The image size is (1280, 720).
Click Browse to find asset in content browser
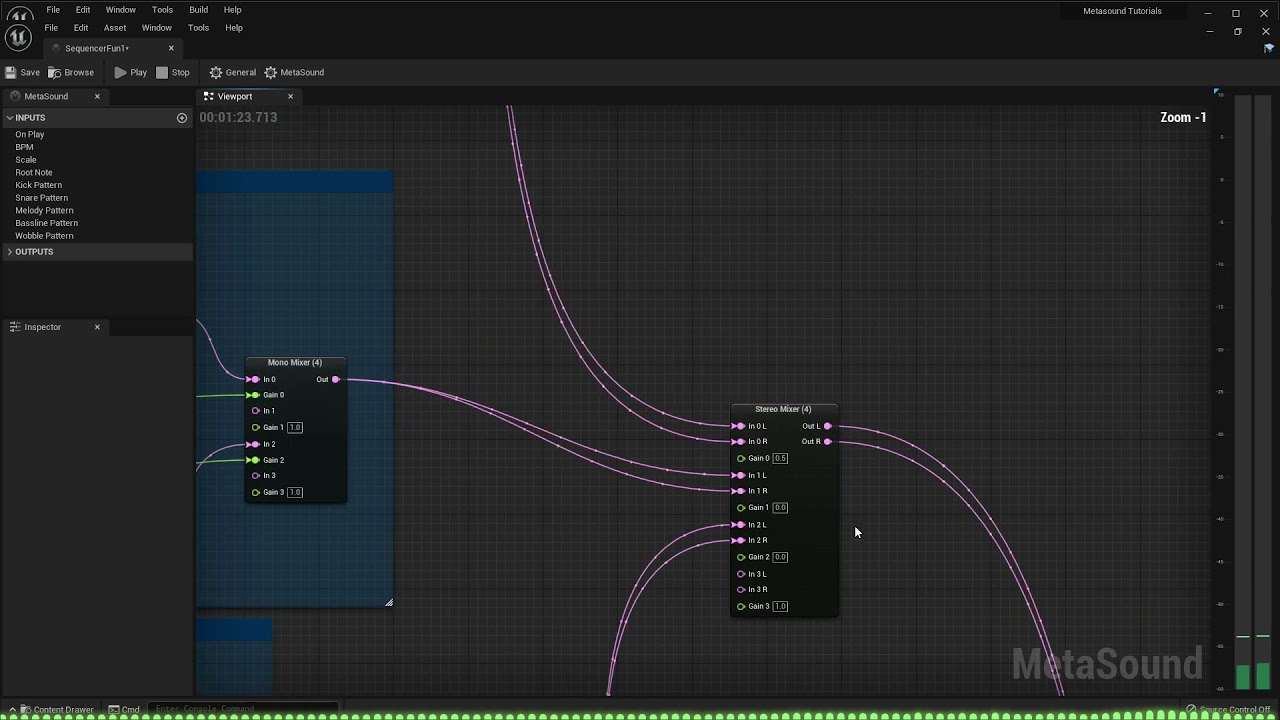tap(71, 72)
